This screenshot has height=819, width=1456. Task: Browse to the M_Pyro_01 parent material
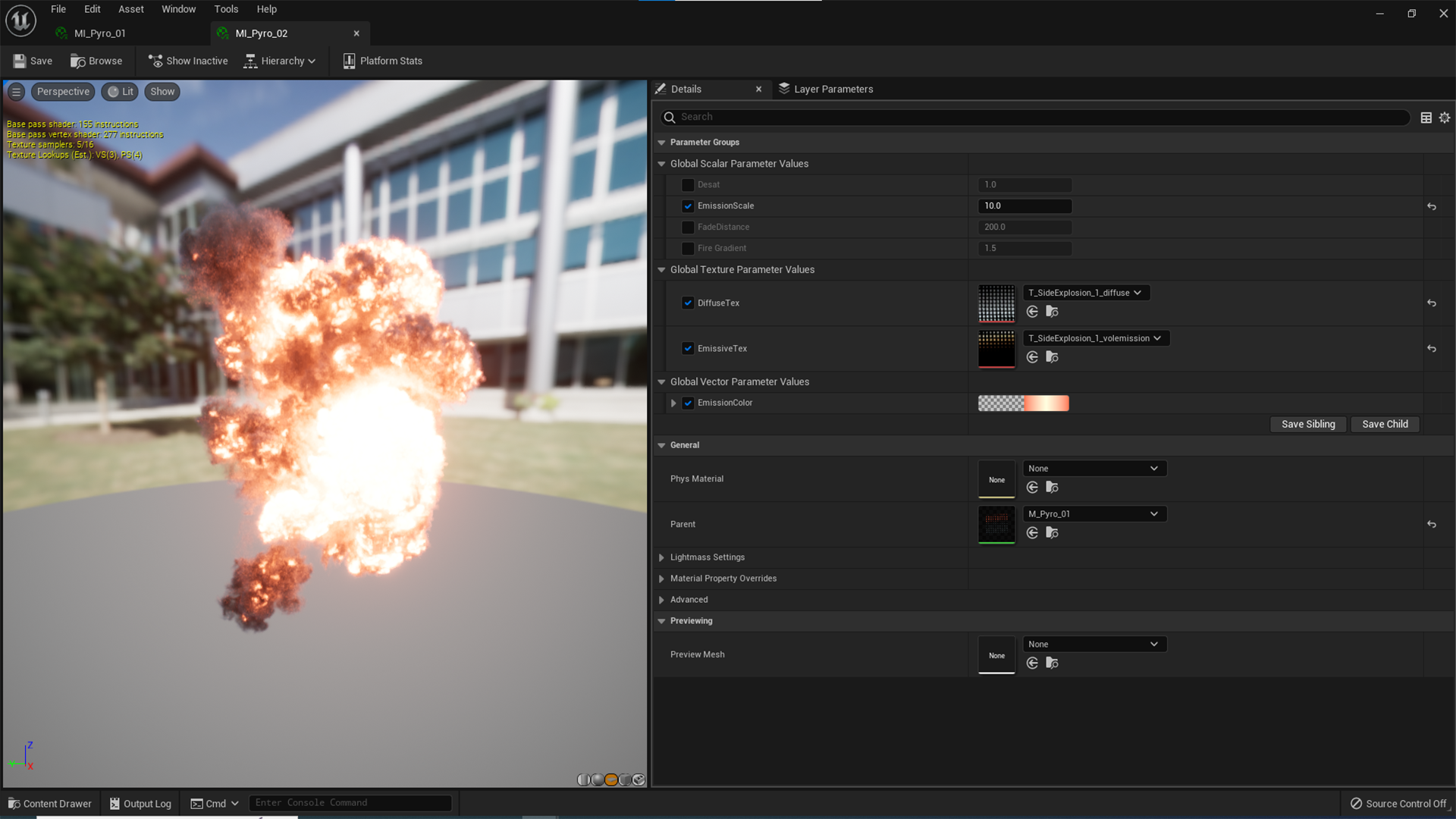1052,532
